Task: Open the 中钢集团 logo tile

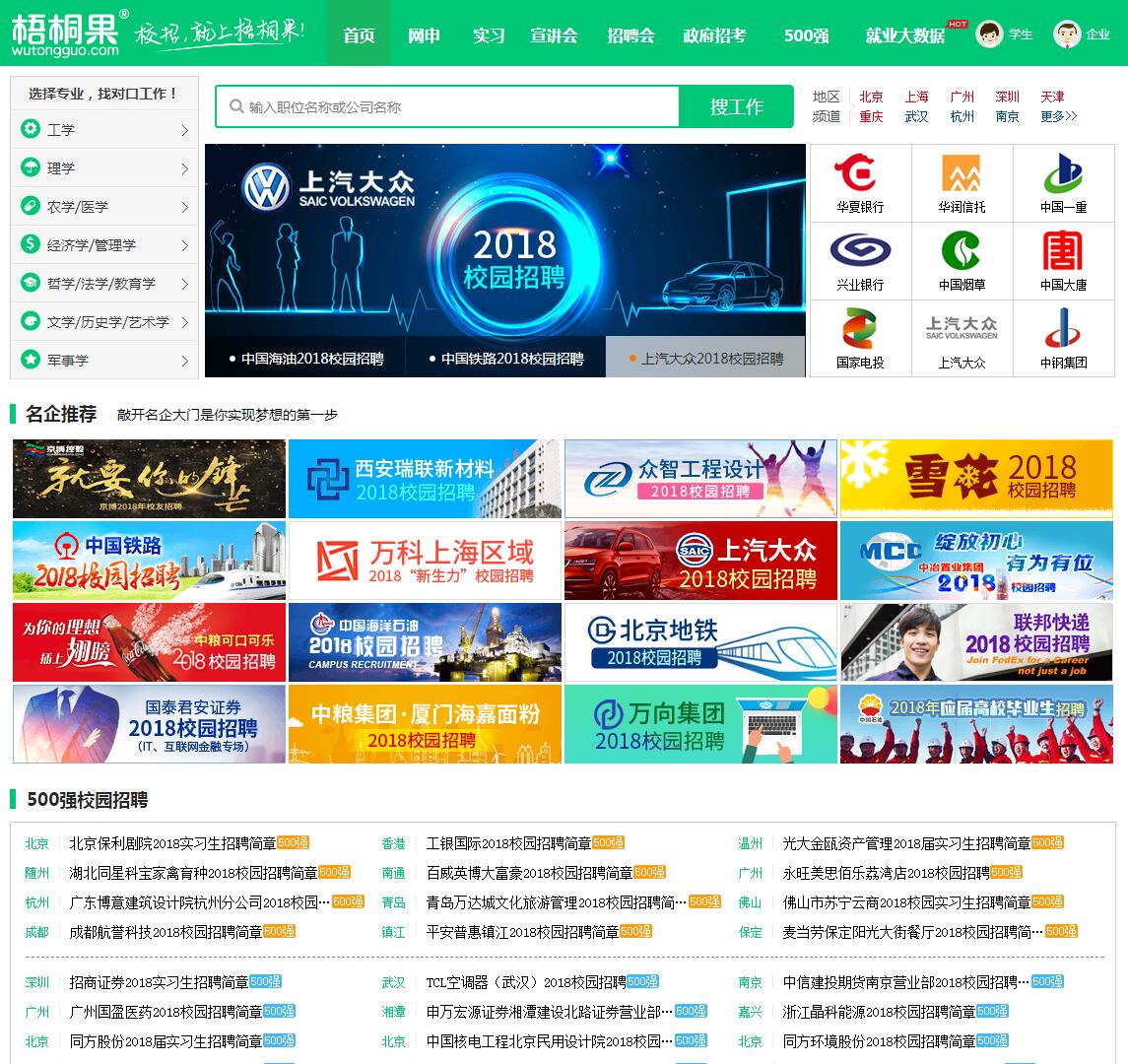Action: (1063, 338)
